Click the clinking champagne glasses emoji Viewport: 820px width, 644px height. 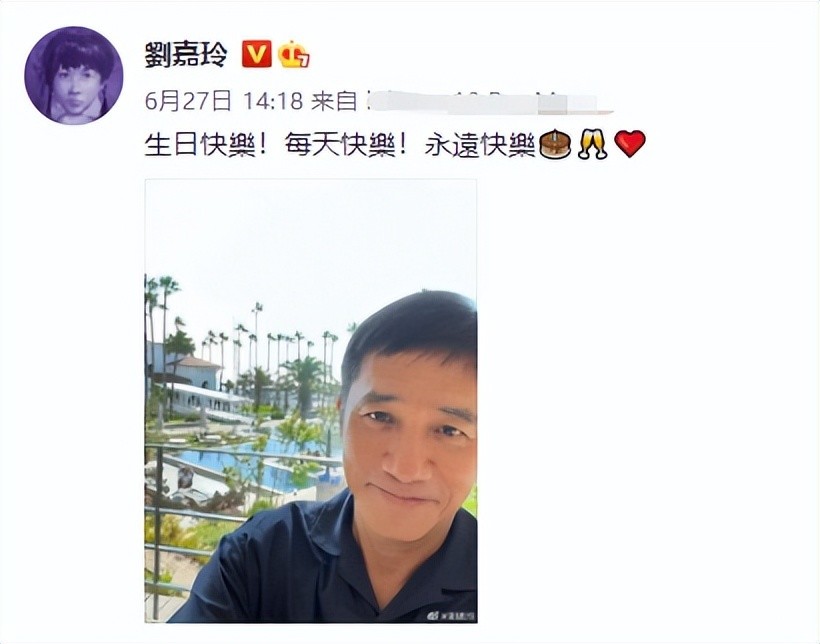(x=593, y=144)
